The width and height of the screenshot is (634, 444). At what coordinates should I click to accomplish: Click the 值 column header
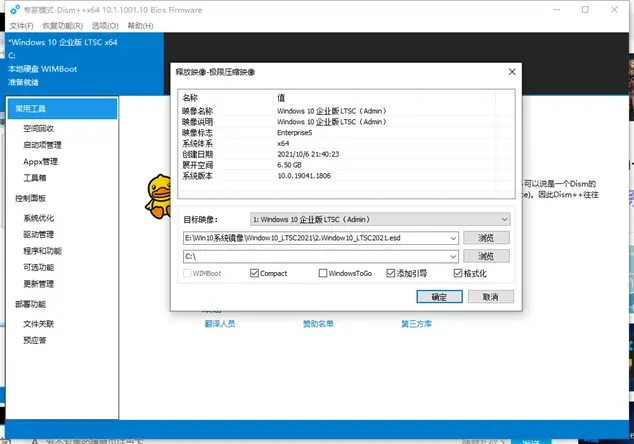384,98
